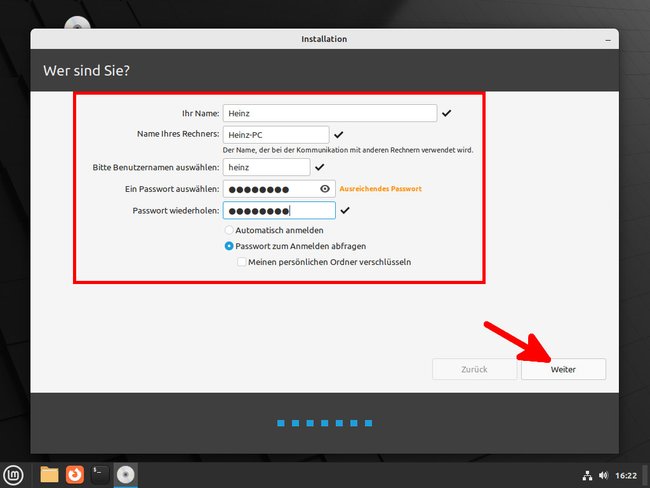
Task: Minimize the Installation window
Action: 608,40
